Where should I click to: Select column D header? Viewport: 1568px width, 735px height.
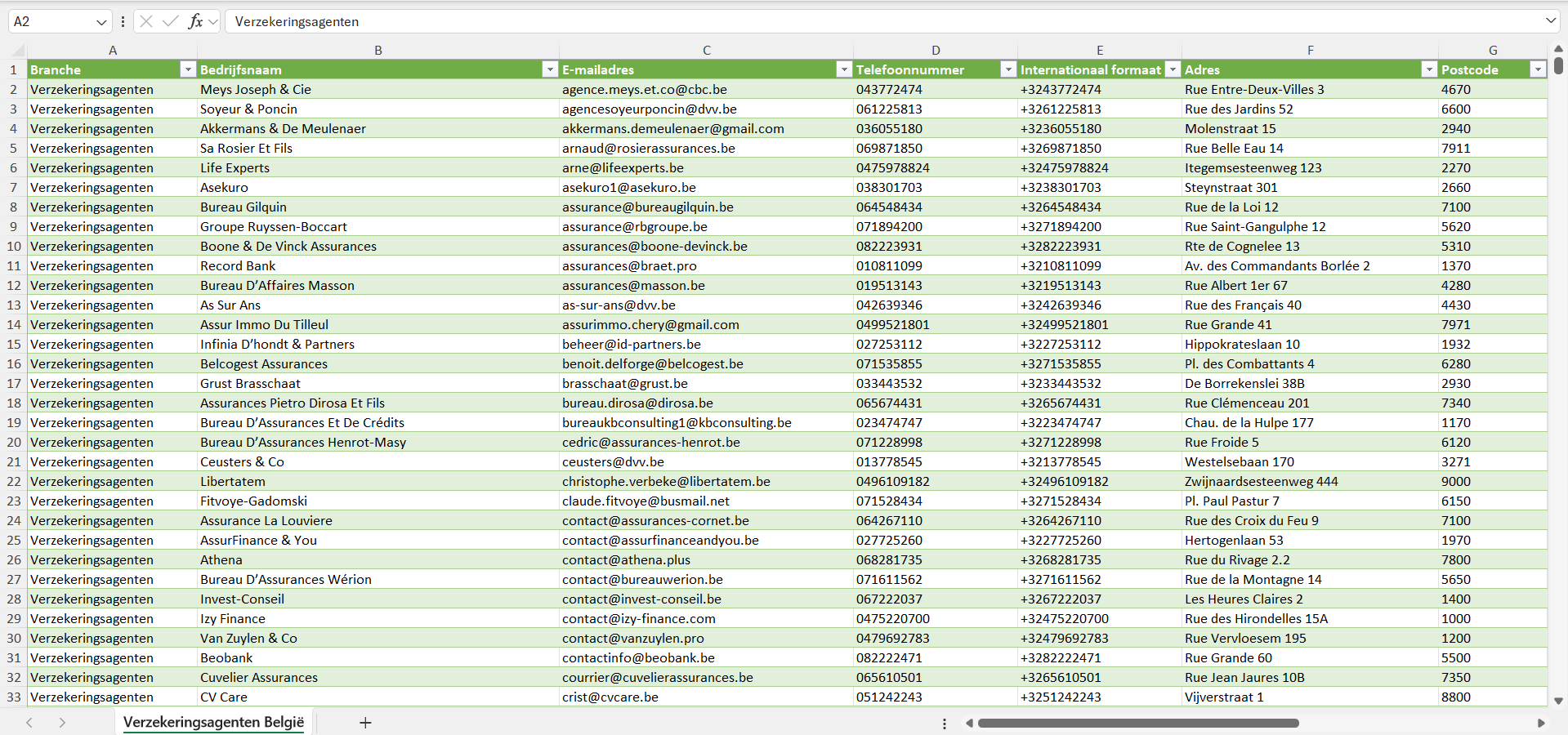tap(935, 51)
